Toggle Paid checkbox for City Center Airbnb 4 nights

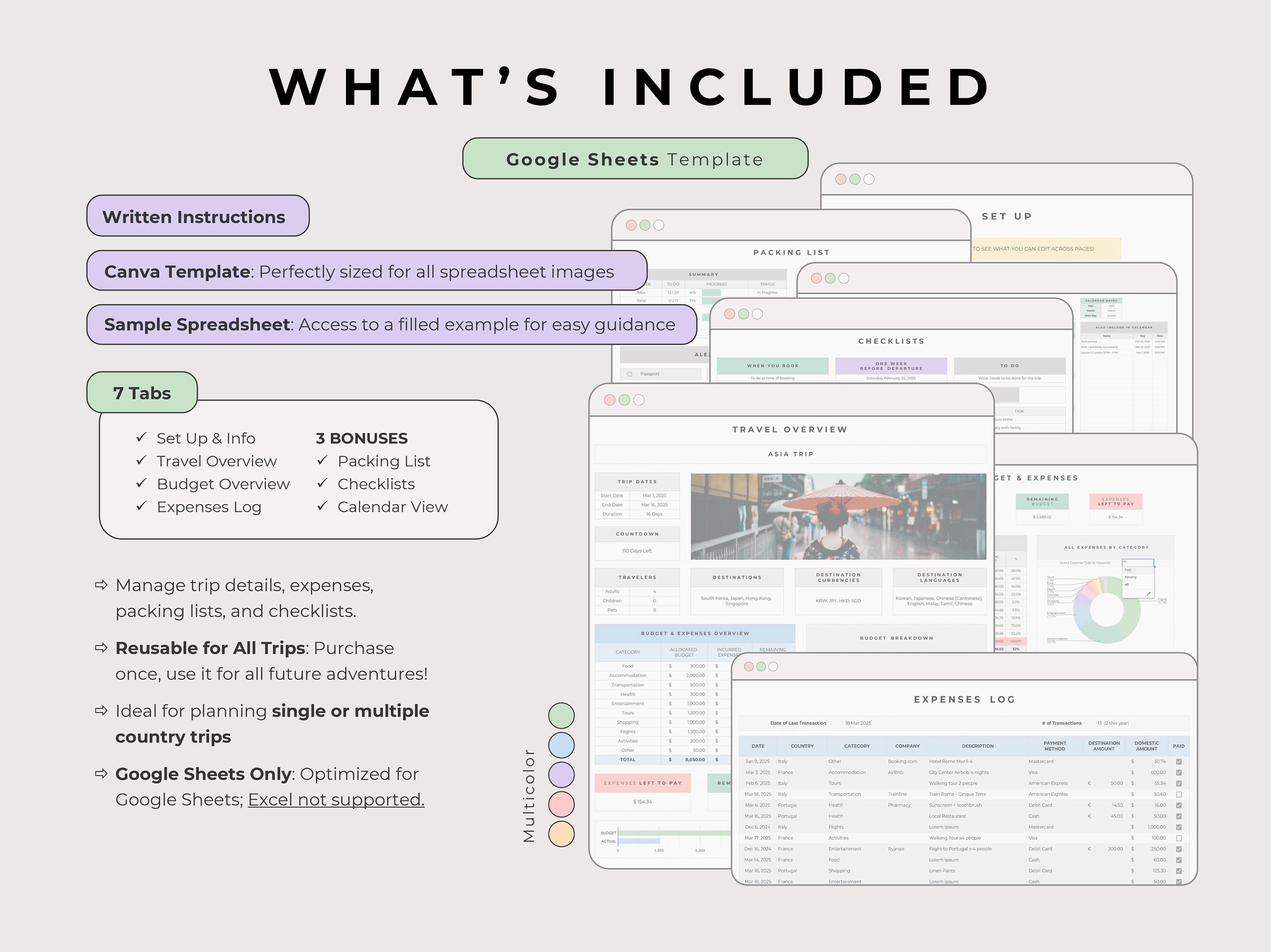1179,772
